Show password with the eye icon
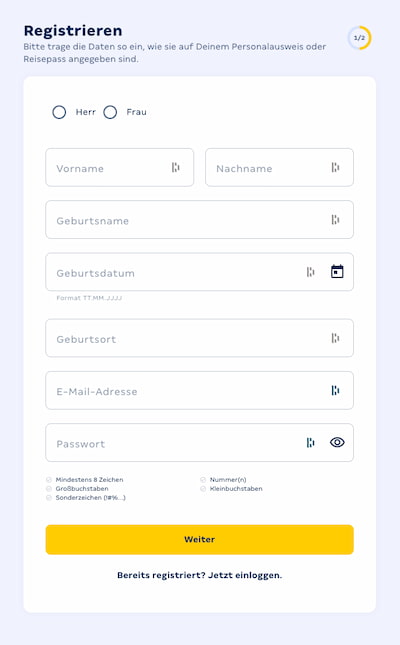 coord(337,442)
